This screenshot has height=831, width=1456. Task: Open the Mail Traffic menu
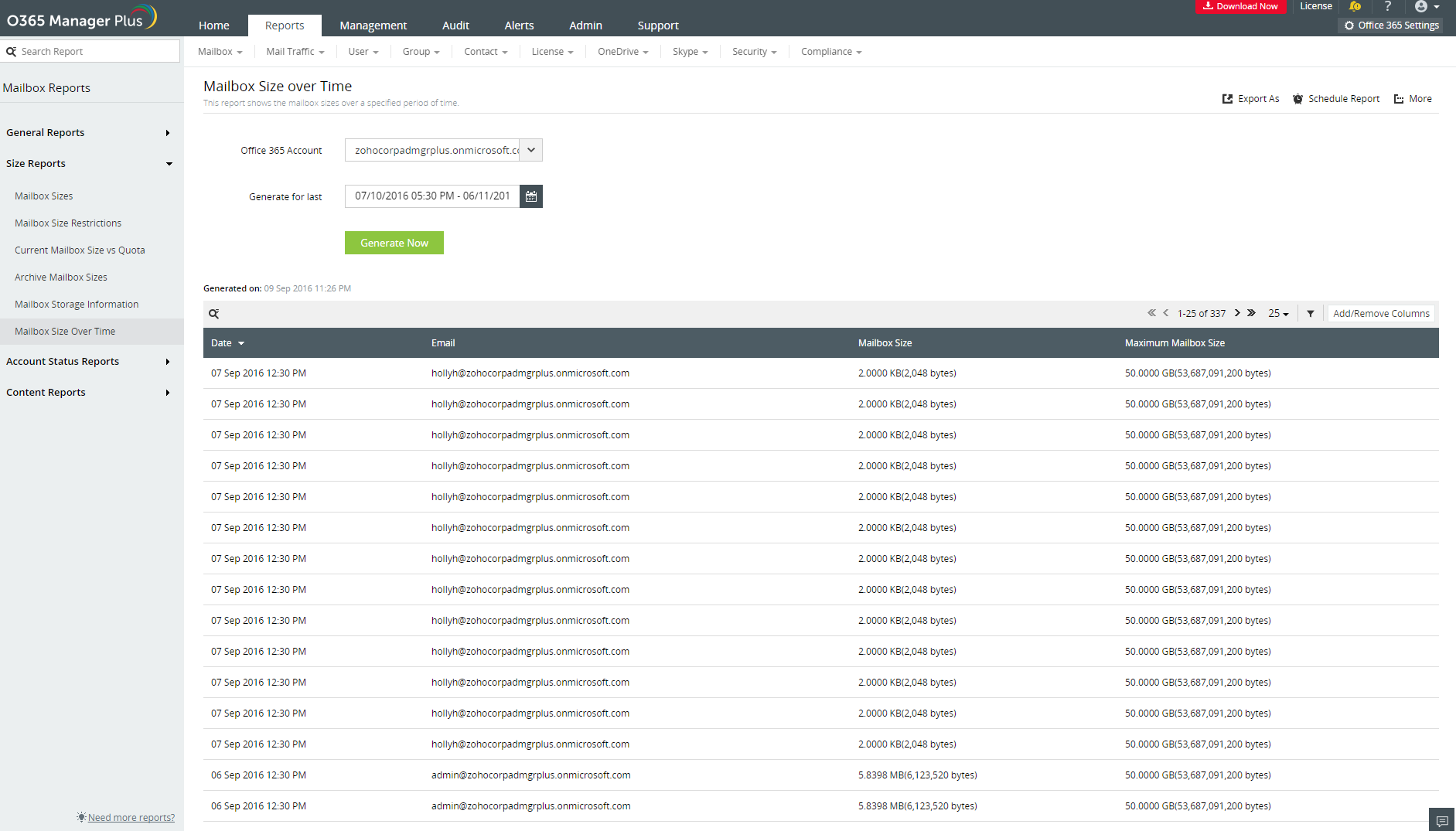pyautogui.click(x=294, y=51)
